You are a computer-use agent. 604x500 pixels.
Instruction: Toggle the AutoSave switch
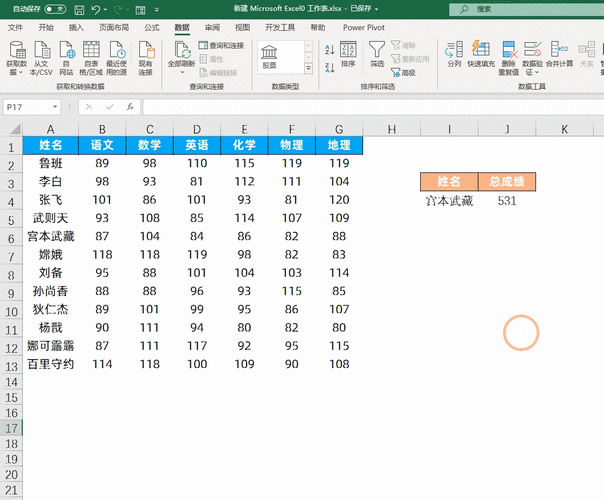pos(55,9)
